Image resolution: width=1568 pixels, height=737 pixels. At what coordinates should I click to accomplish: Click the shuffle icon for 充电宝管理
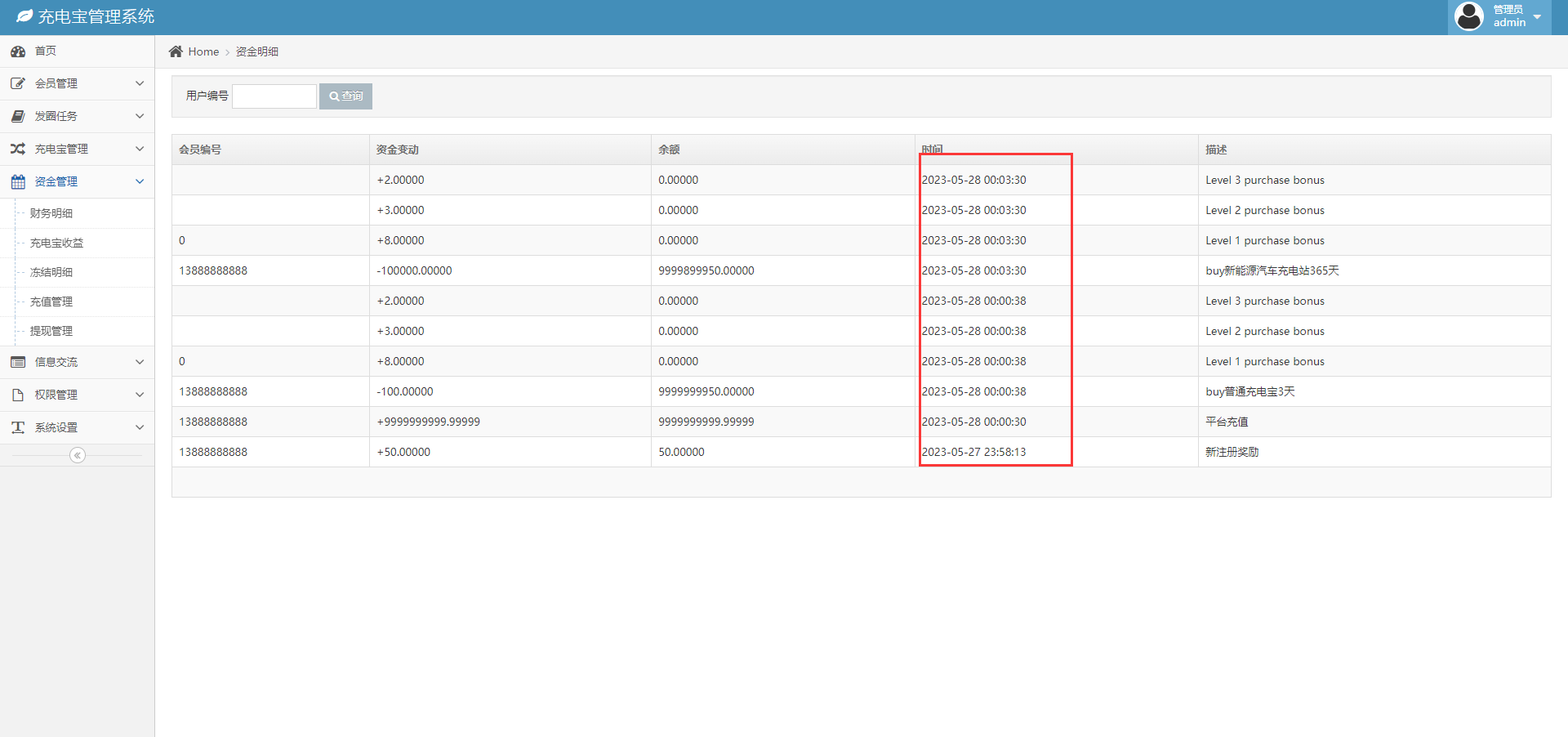pos(18,149)
